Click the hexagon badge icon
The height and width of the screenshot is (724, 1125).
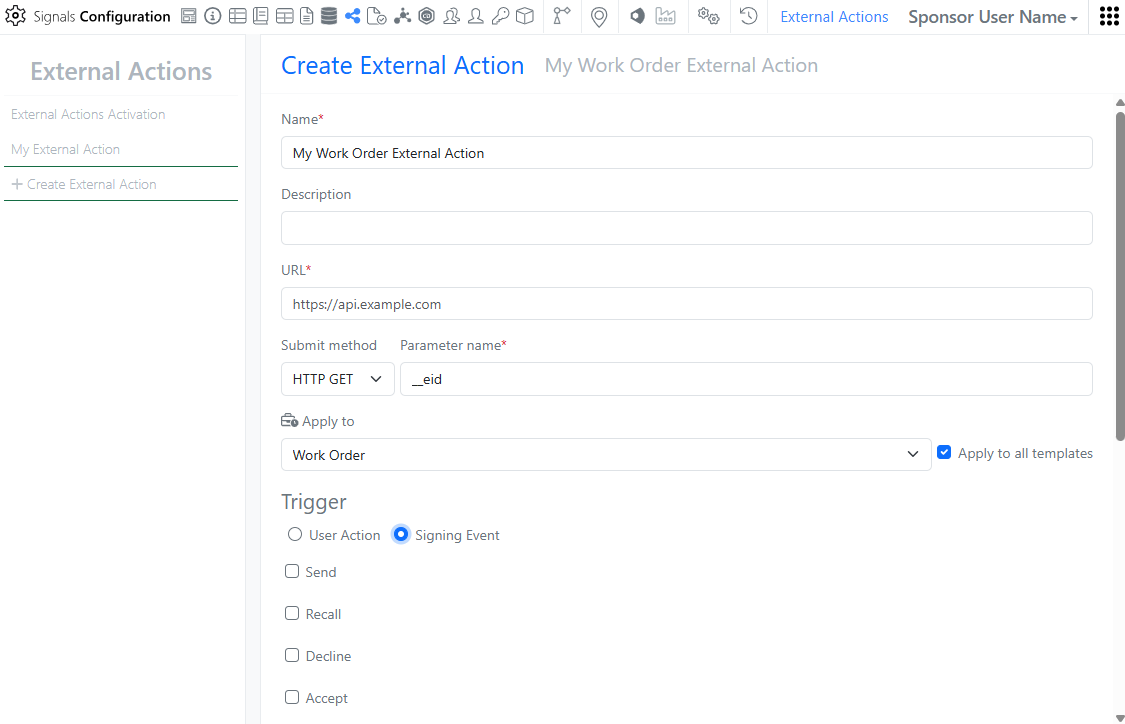pyautogui.click(x=426, y=16)
